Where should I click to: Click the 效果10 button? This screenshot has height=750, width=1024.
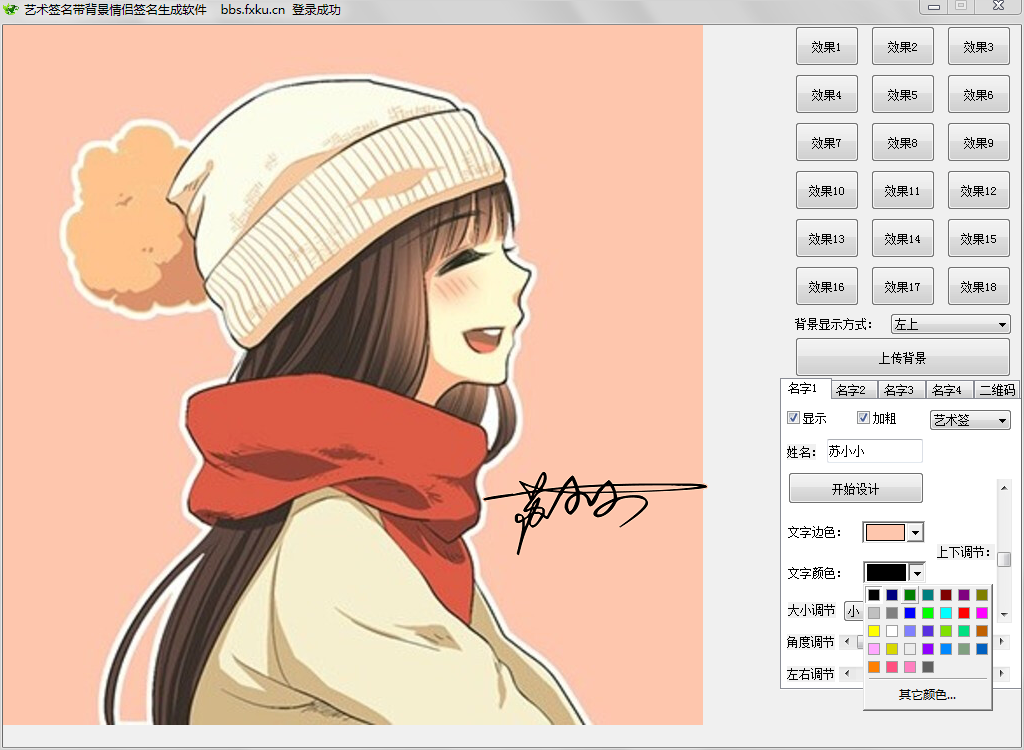point(827,190)
